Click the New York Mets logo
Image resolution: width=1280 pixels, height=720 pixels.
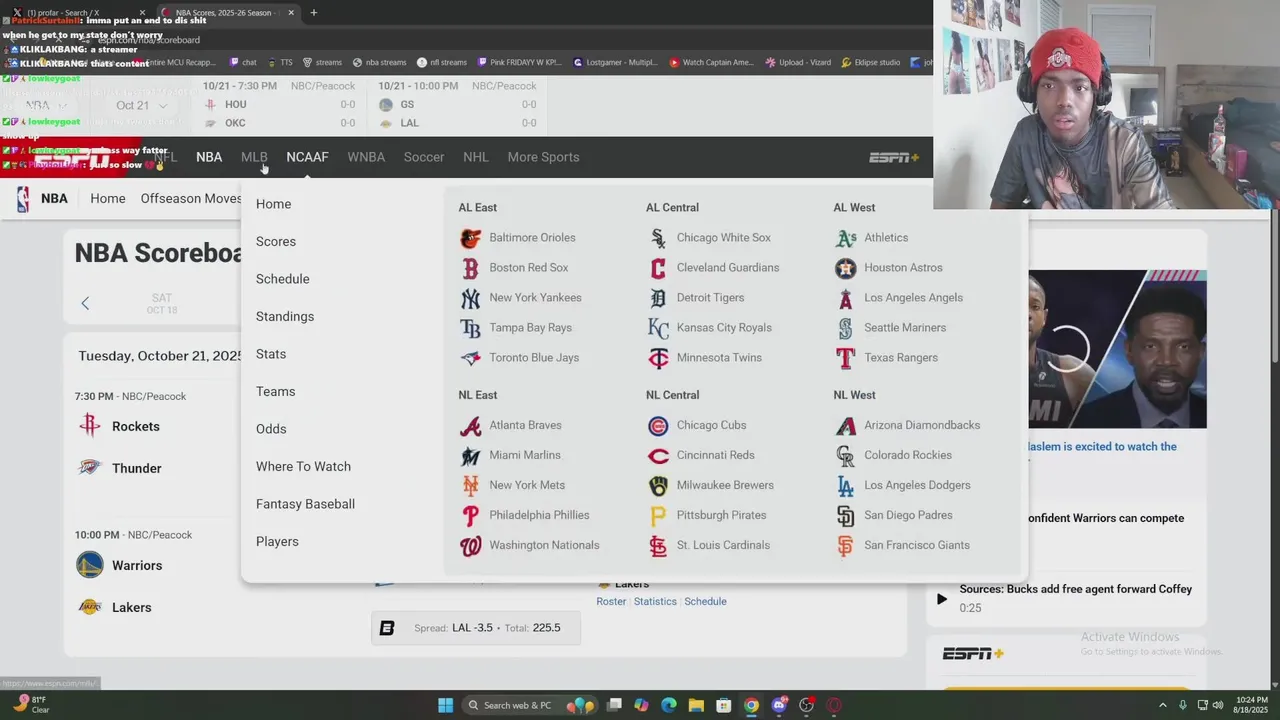[470, 486]
